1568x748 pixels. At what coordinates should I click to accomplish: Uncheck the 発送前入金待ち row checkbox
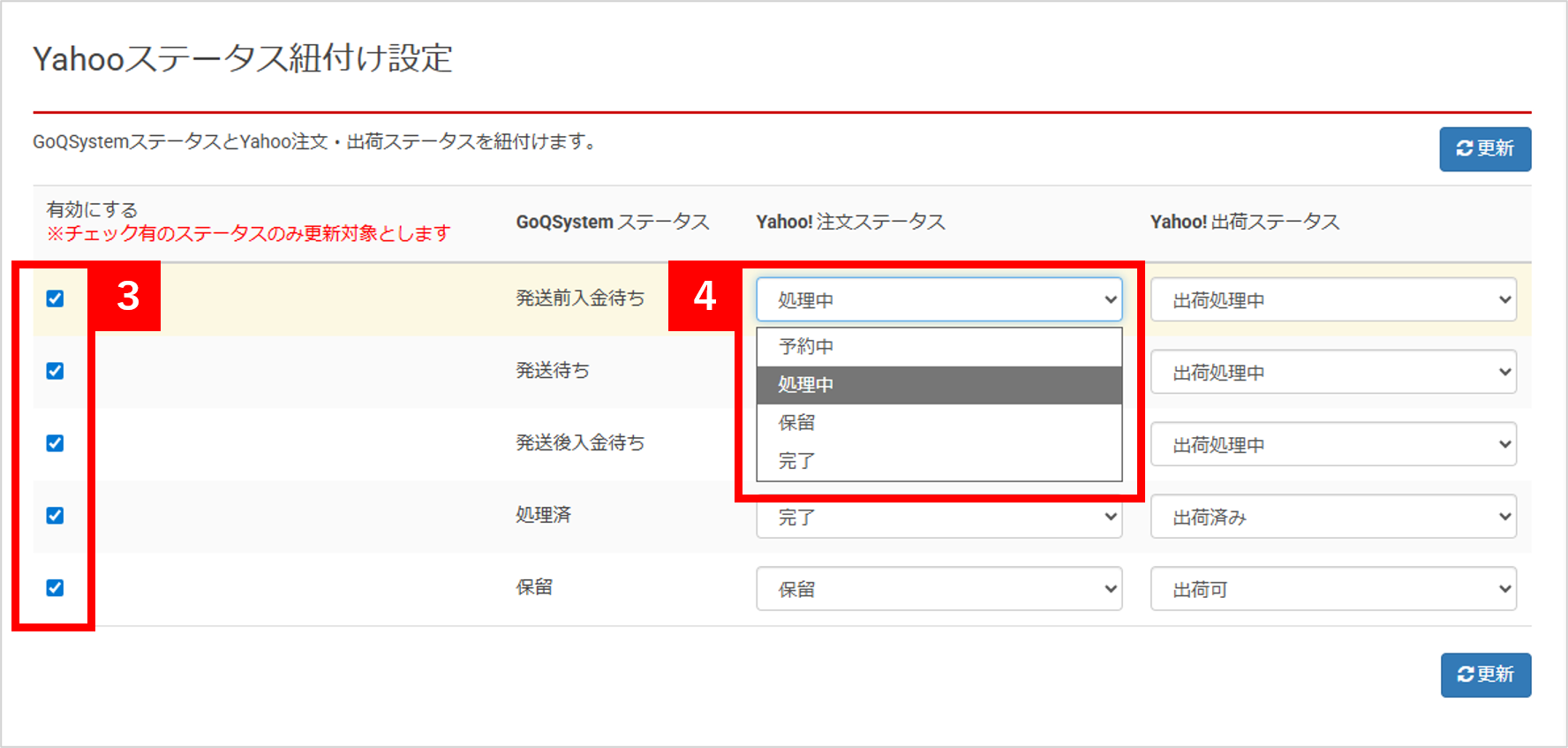[55, 298]
